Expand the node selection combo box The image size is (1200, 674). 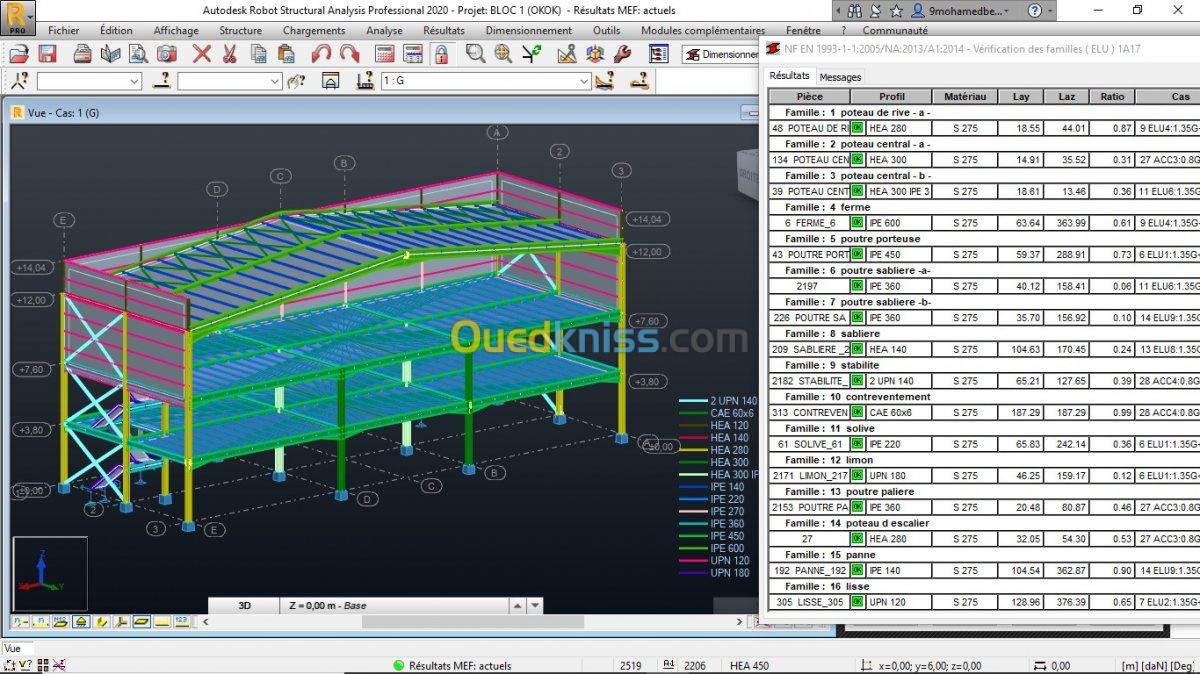click(x=89, y=81)
